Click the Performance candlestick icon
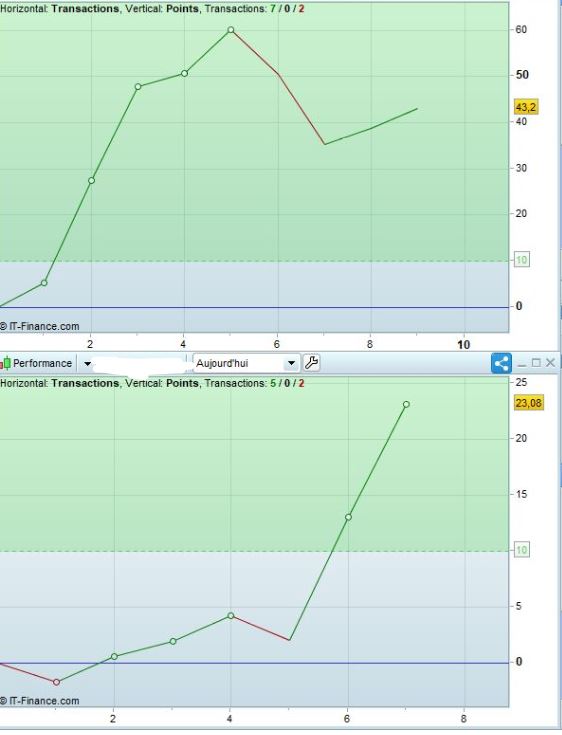The width and height of the screenshot is (562, 735). pos(5,363)
